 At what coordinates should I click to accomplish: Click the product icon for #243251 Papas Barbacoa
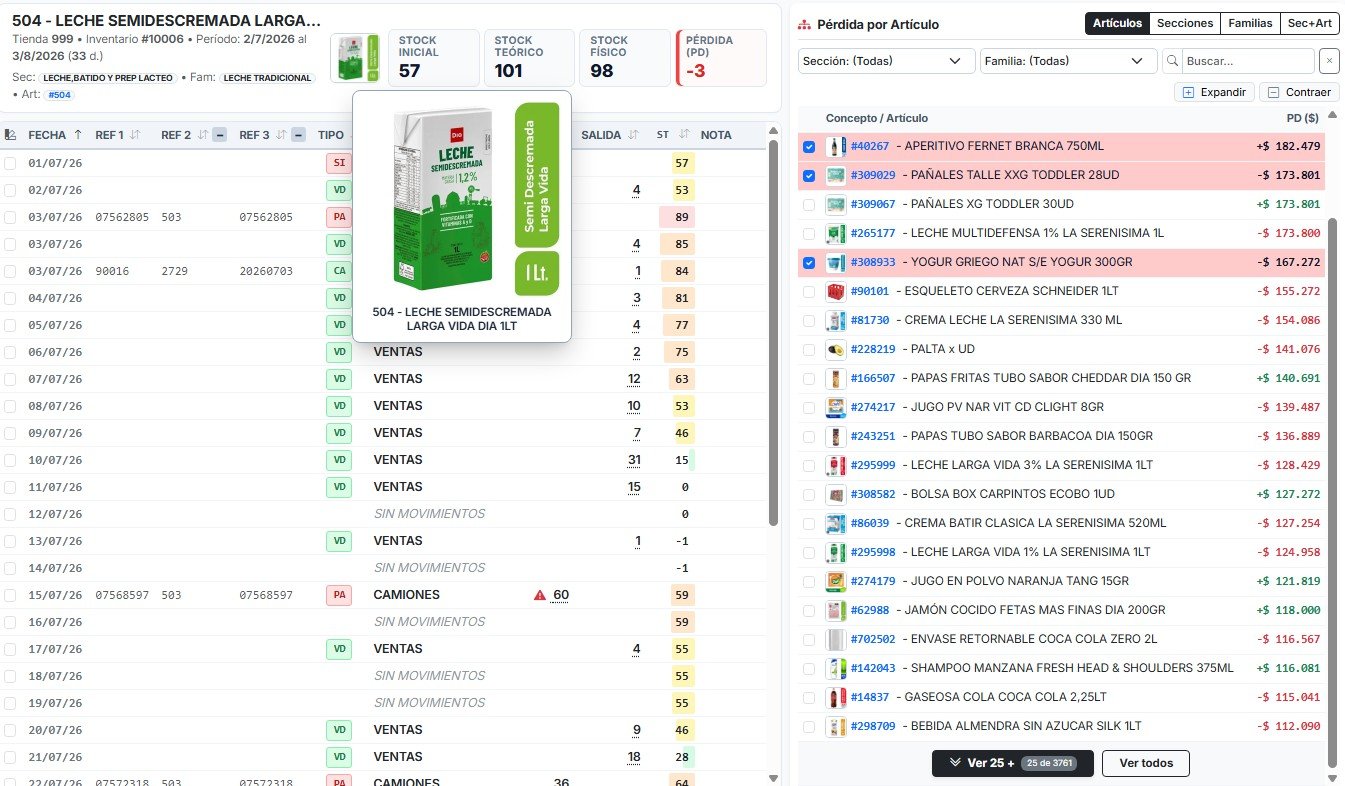coord(836,436)
